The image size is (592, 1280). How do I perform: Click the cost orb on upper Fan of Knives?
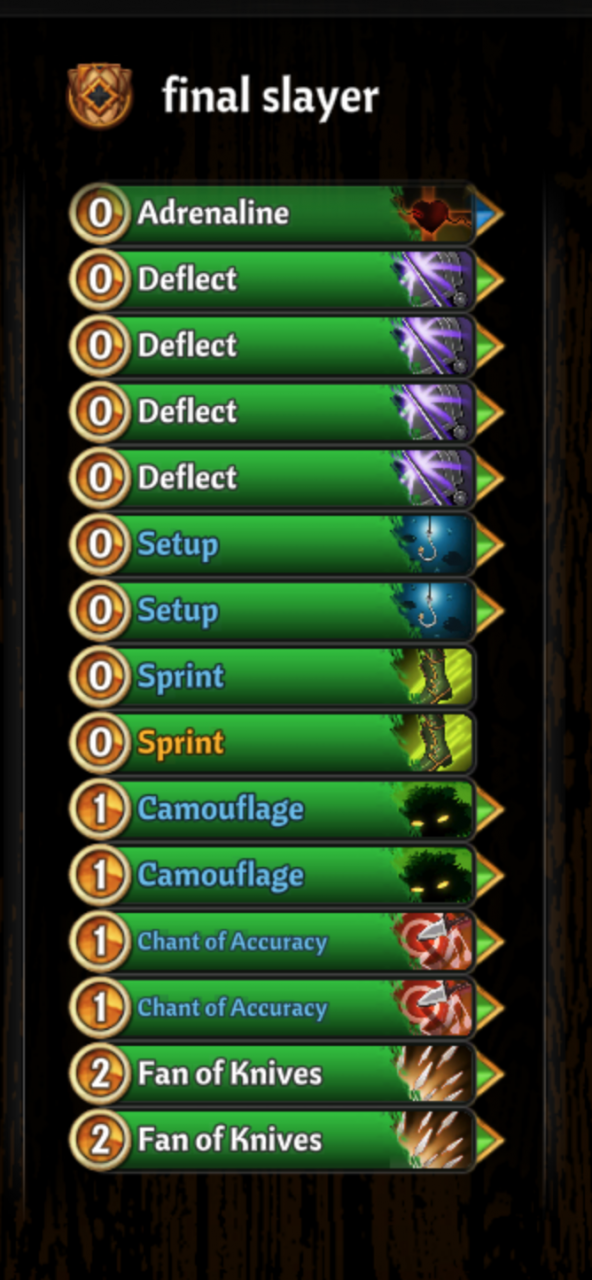100,1074
